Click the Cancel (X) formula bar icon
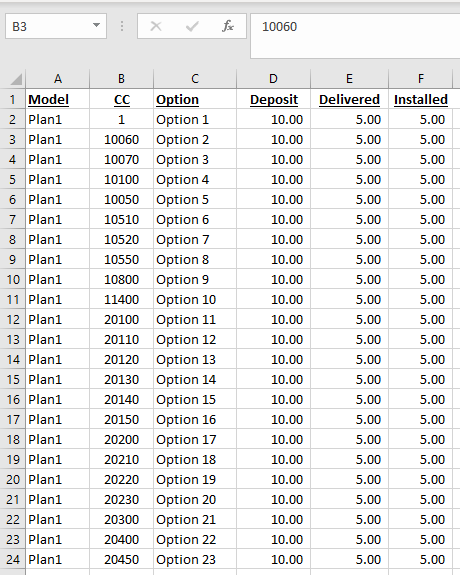The width and height of the screenshot is (460, 575). 156,26
